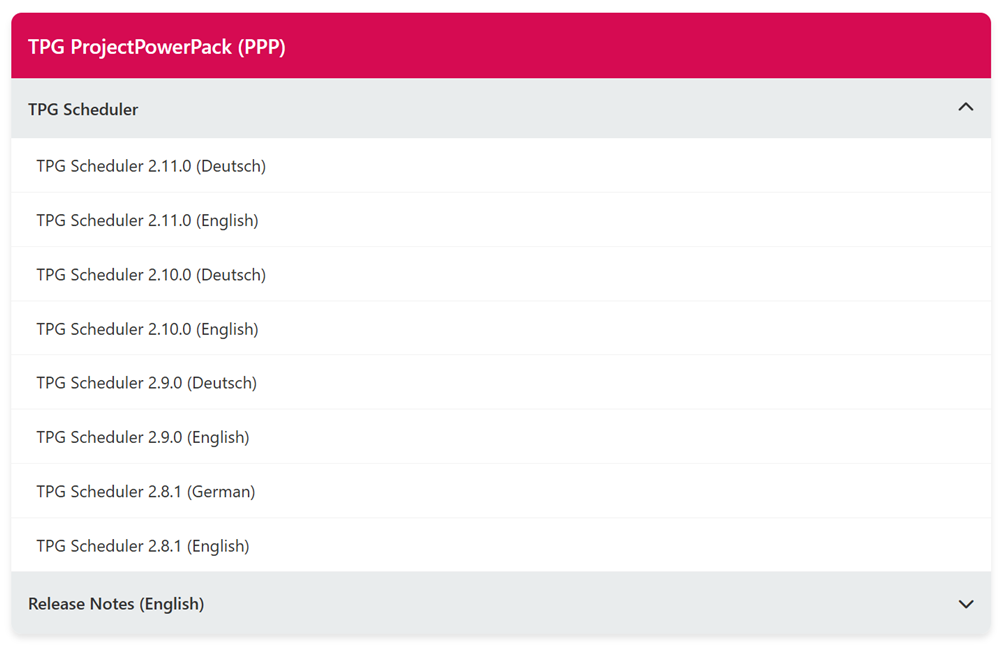
Task: Click the TPG Scheduler accordion header label
Action: pyautogui.click(x=83, y=109)
